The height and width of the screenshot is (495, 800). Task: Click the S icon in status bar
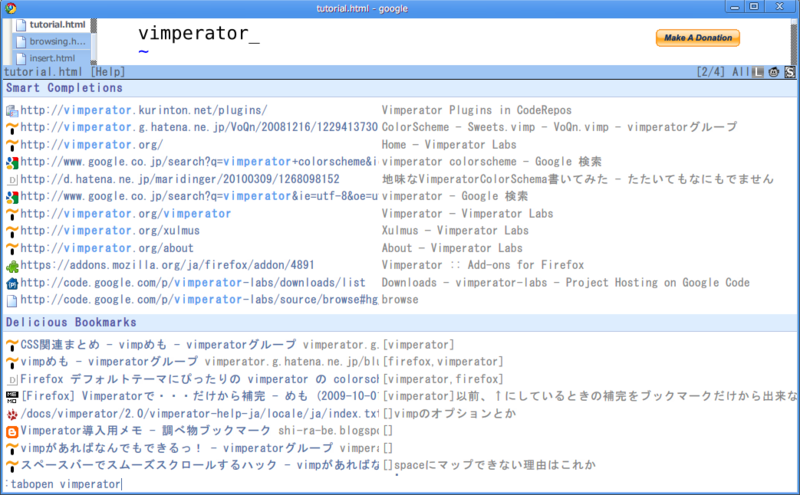tap(790, 72)
